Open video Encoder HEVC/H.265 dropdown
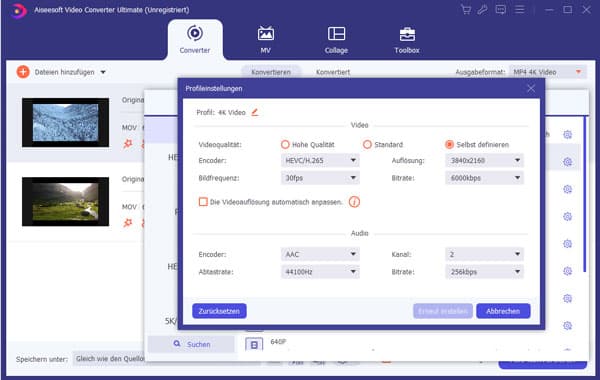Viewport: 600px width, 380px height. point(320,160)
